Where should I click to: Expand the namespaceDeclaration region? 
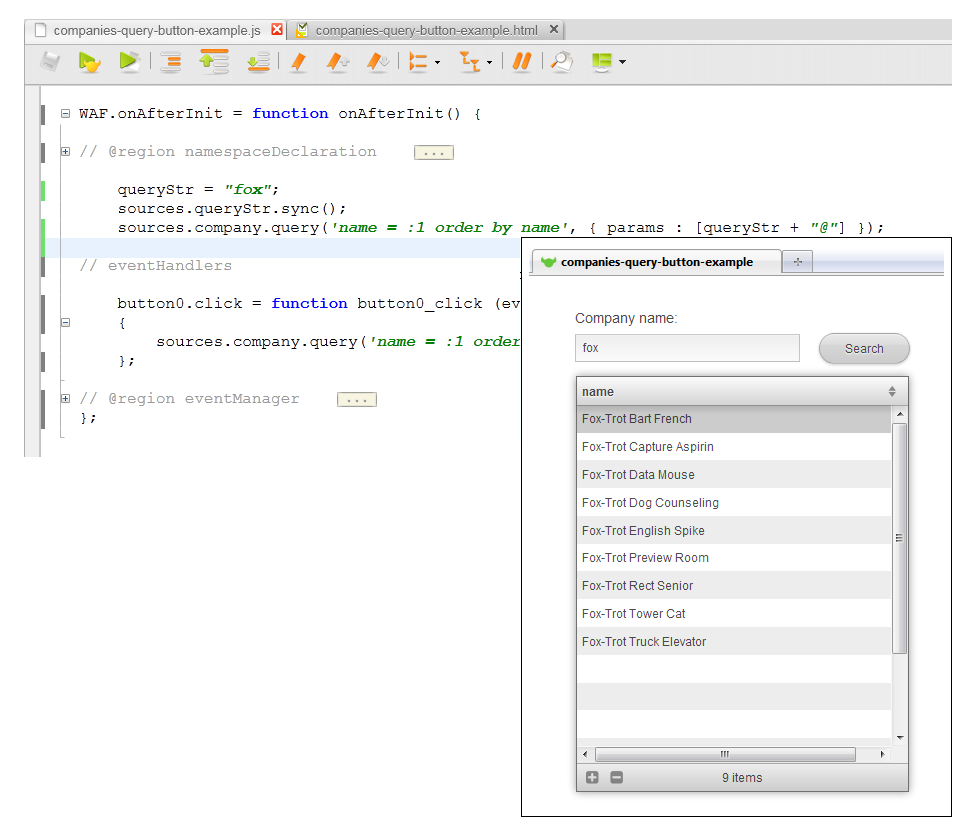tap(66, 152)
